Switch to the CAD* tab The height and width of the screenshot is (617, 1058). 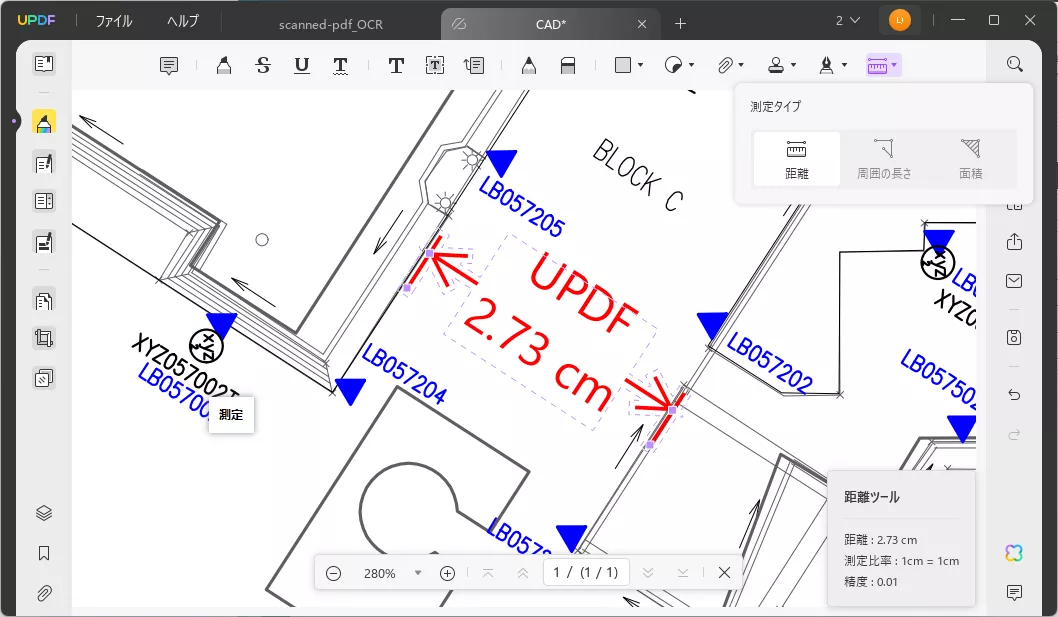pyautogui.click(x=551, y=24)
